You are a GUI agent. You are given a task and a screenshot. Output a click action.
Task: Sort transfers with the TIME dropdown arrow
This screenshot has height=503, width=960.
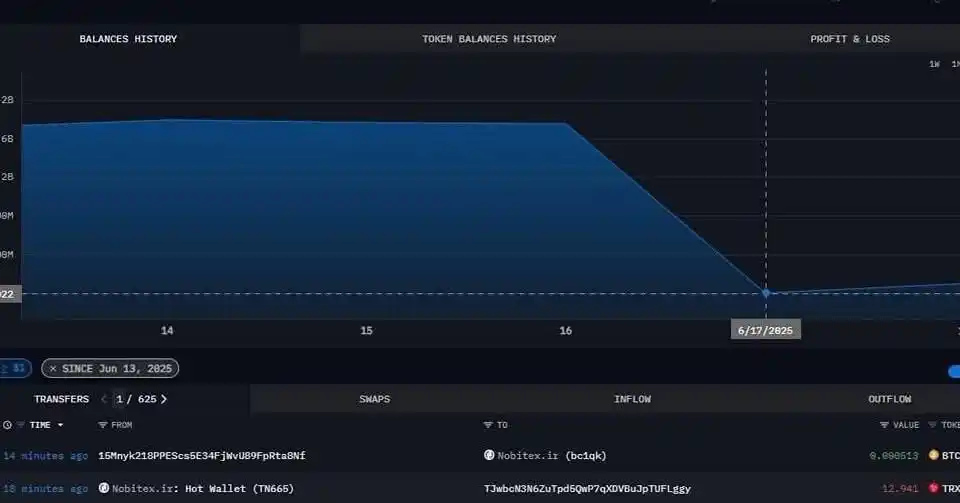60,425
